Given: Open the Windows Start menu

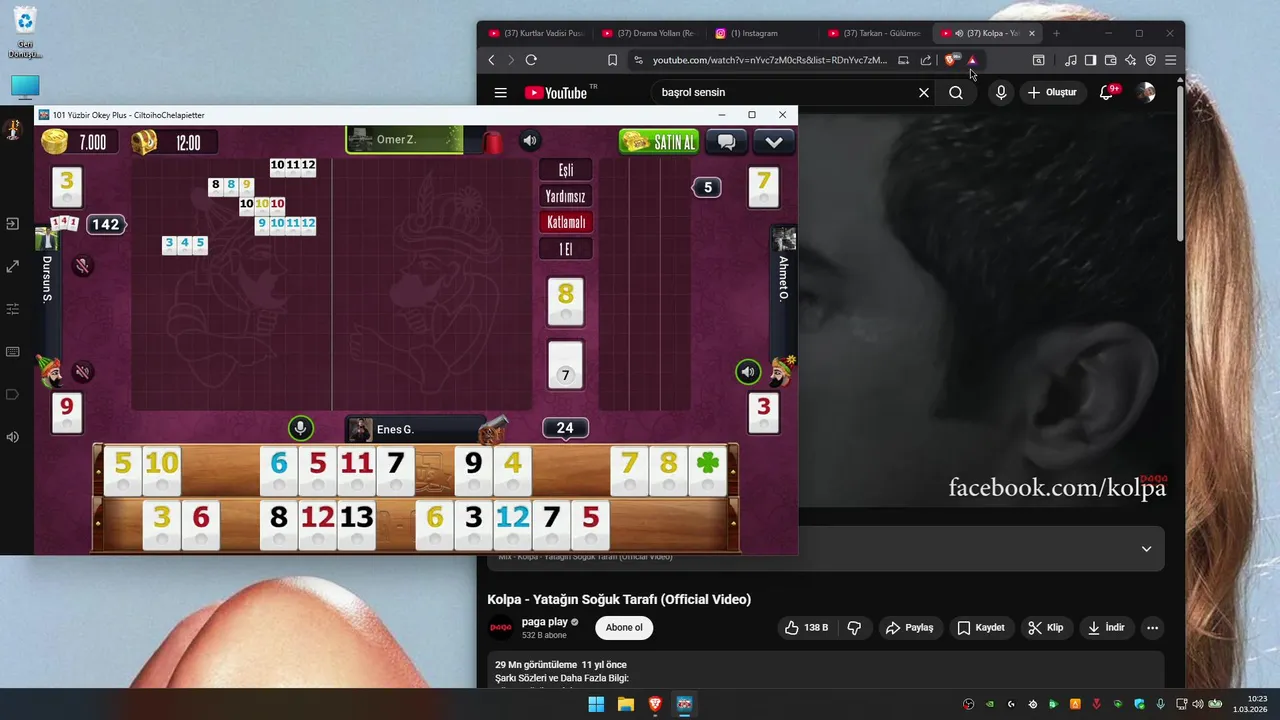Looking at the screenshot, I should 596,704.
